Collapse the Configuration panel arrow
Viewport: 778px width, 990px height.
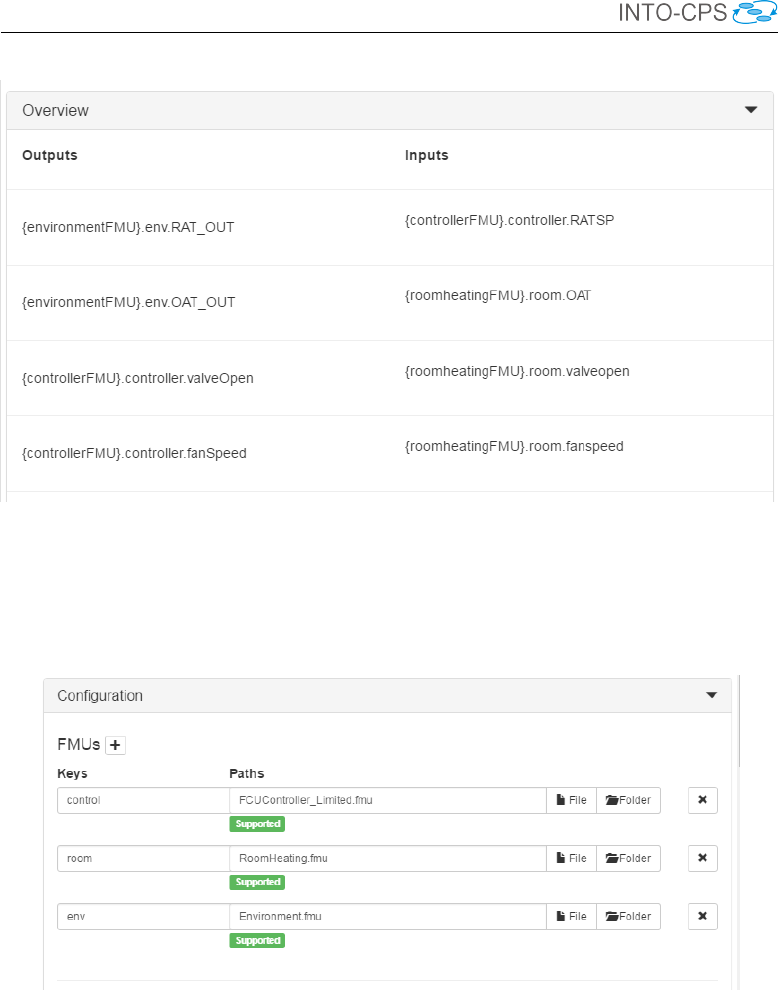(x=712, y=695)
